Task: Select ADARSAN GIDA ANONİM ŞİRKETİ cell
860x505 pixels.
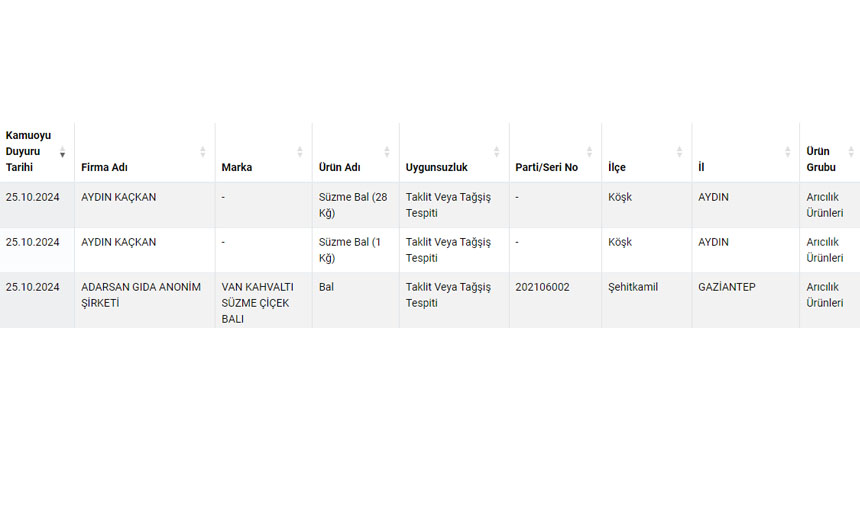Action: (x=141, y=295)
